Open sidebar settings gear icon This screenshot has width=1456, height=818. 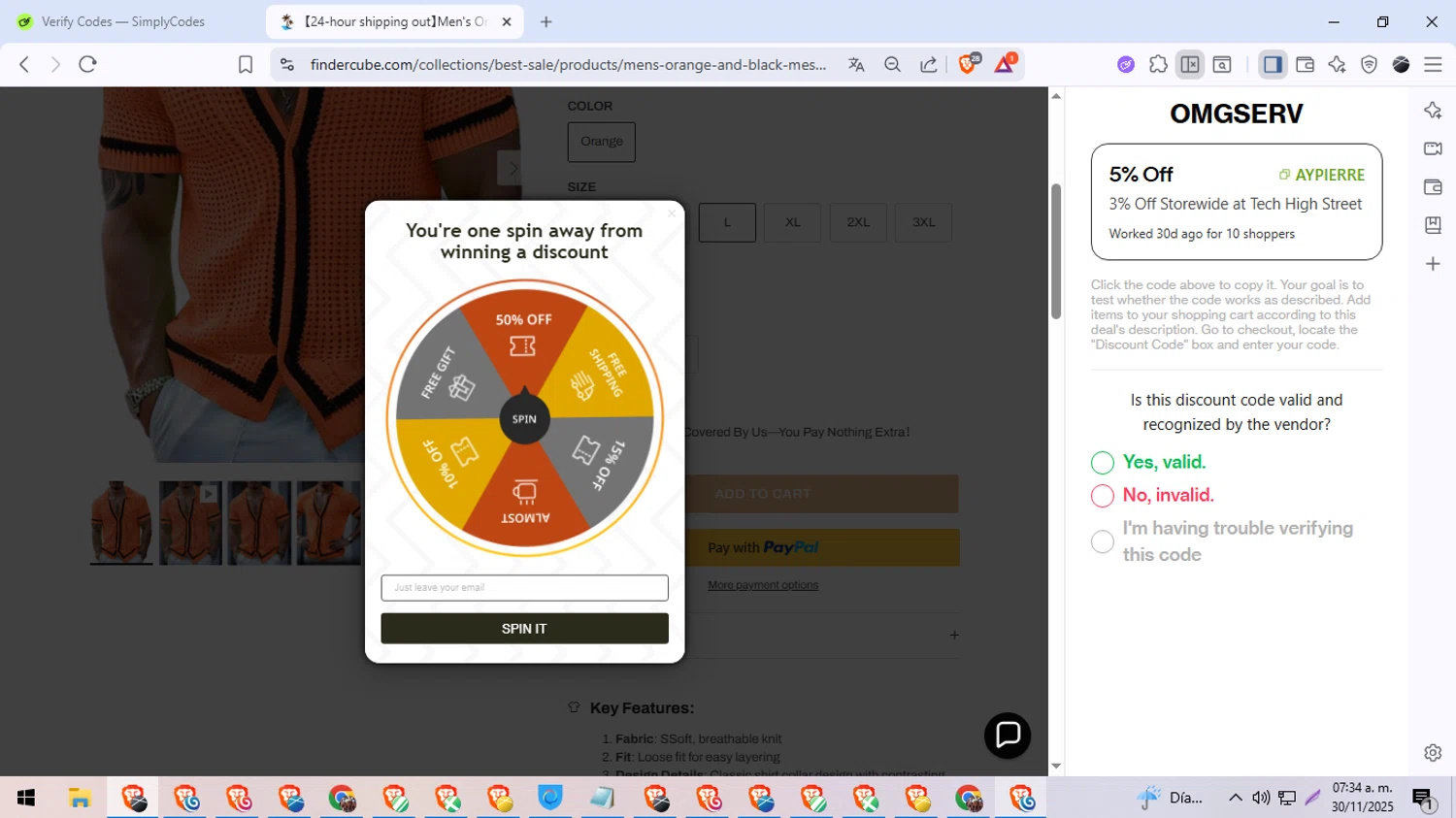(1433, 752)
